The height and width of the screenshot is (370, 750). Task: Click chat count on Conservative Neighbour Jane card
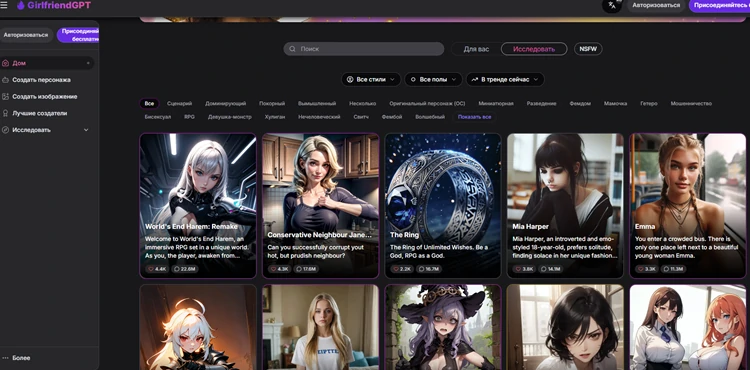(307, 269)
